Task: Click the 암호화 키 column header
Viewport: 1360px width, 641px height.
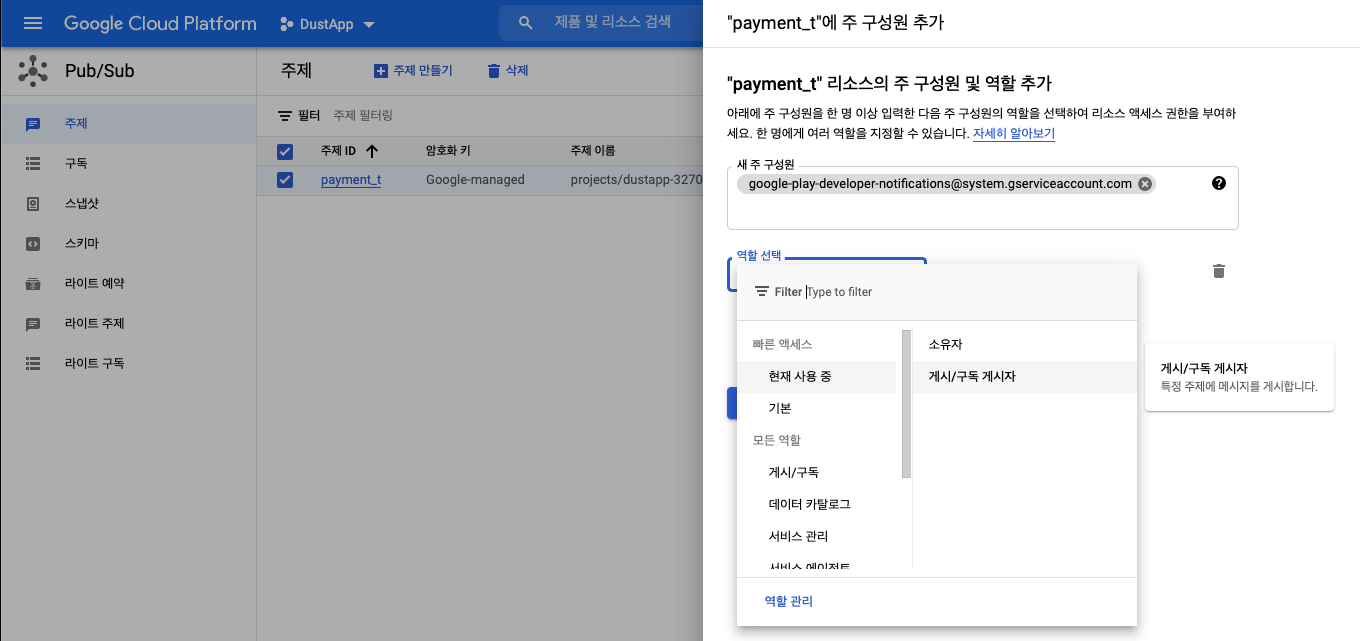Action: [448, 151]
